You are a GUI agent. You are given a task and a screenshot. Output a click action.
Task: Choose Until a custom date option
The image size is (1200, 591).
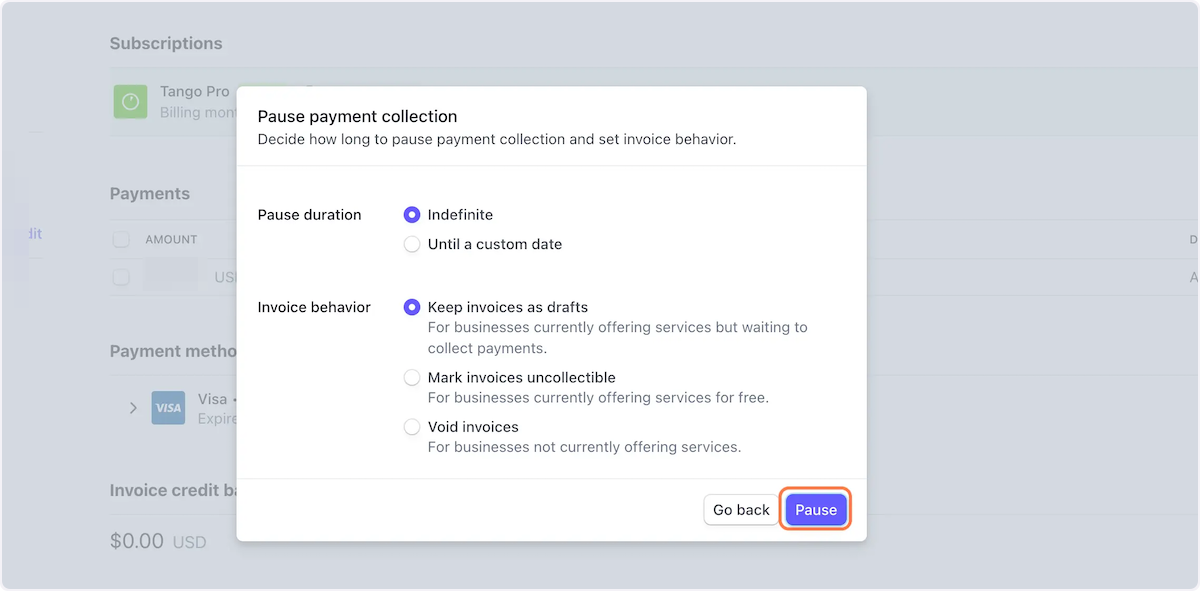[x=412, y=244]
